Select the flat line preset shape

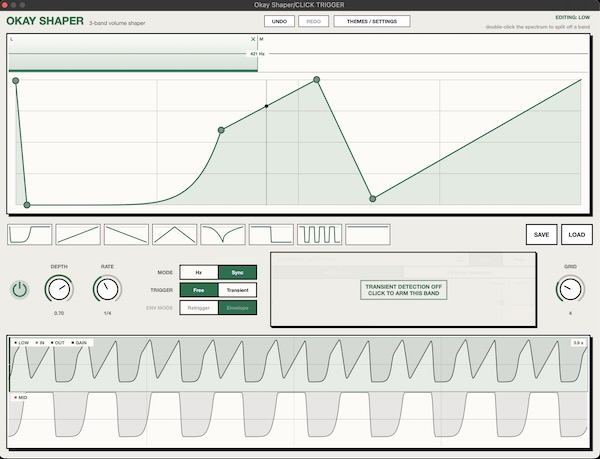point(368,234)
